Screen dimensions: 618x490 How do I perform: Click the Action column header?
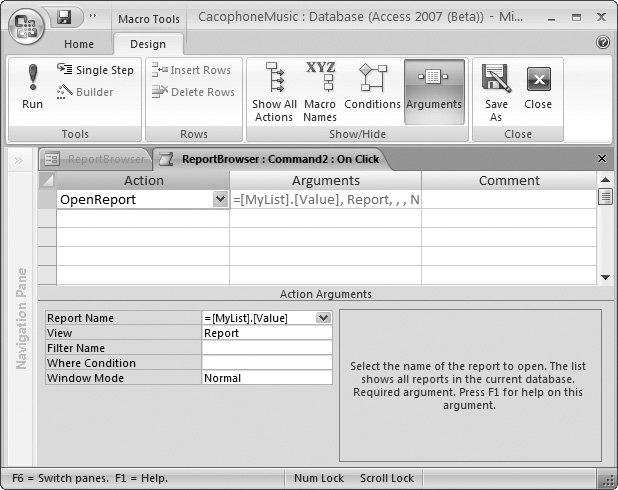tap(143, 181)
